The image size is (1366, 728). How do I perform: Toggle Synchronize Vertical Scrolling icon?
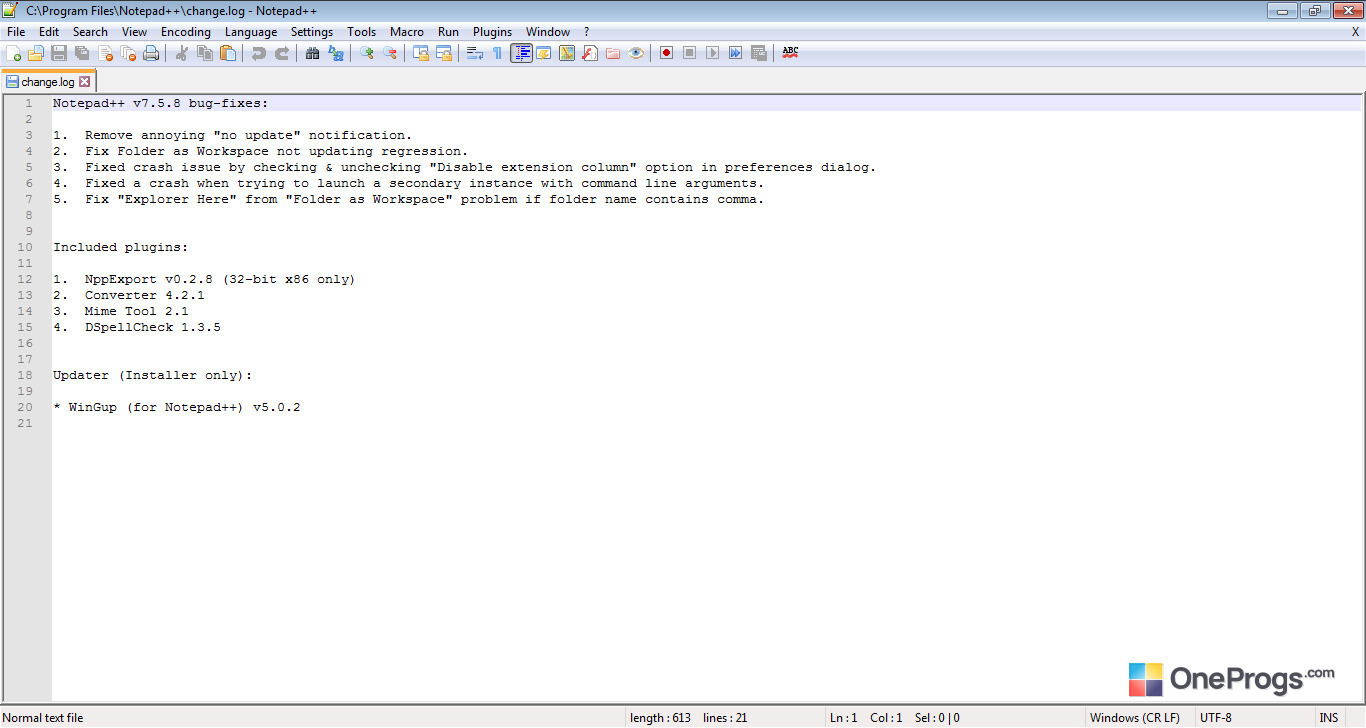click(x=421, y=53)
